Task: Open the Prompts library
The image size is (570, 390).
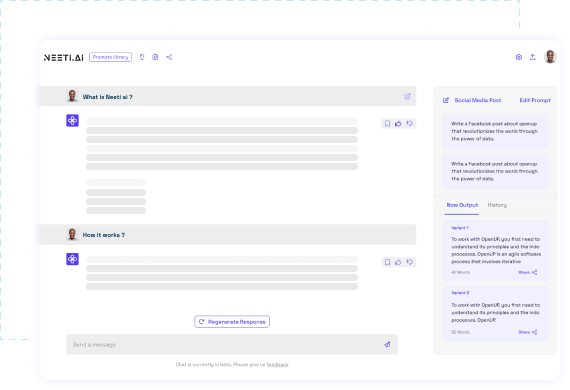Action: click(x=111, y=57)
